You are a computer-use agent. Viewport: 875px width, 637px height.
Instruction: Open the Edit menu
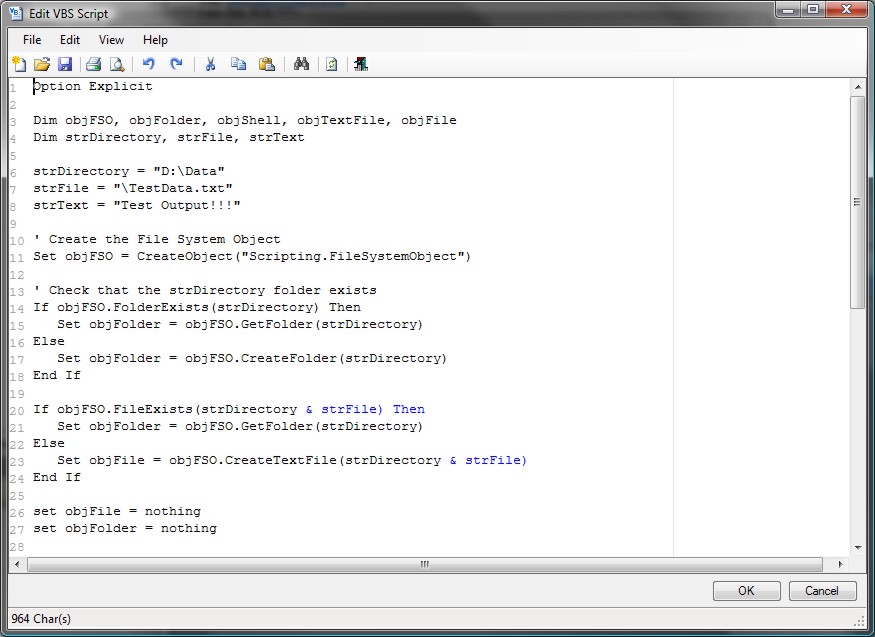pyautogui.click(x=70, y=40)
